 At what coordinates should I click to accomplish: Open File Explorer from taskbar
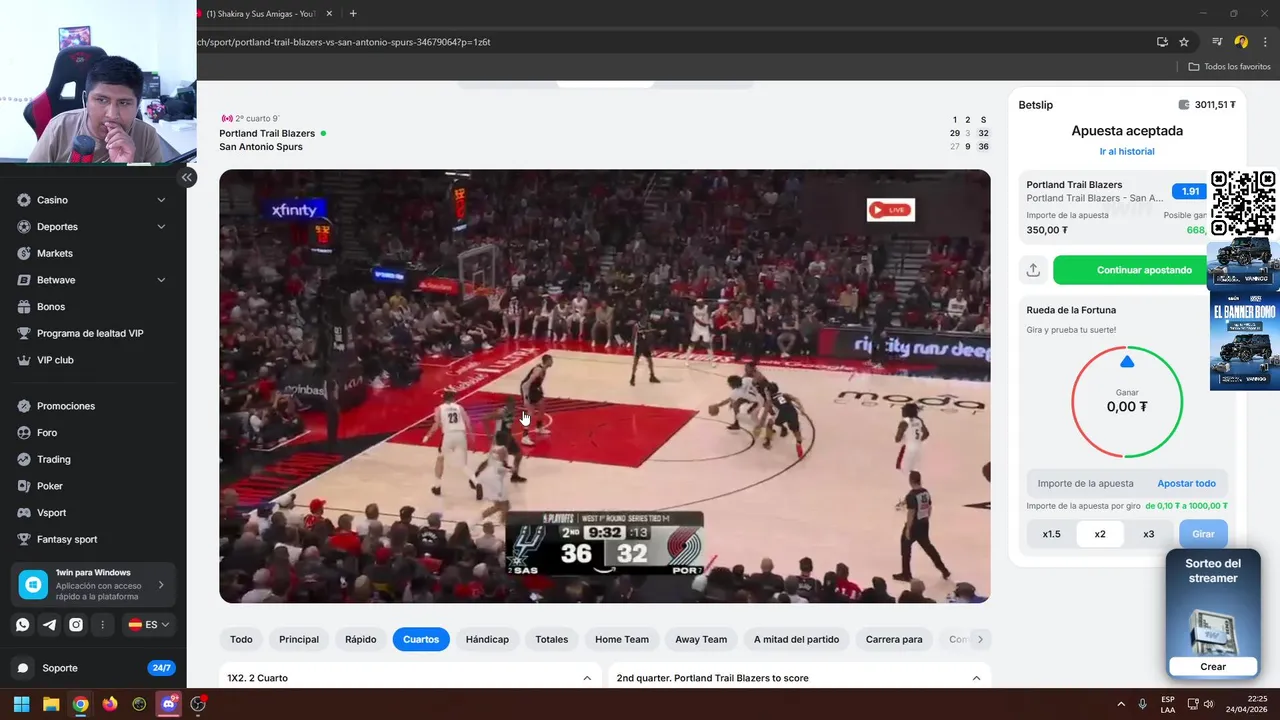[x=51, y=704]
